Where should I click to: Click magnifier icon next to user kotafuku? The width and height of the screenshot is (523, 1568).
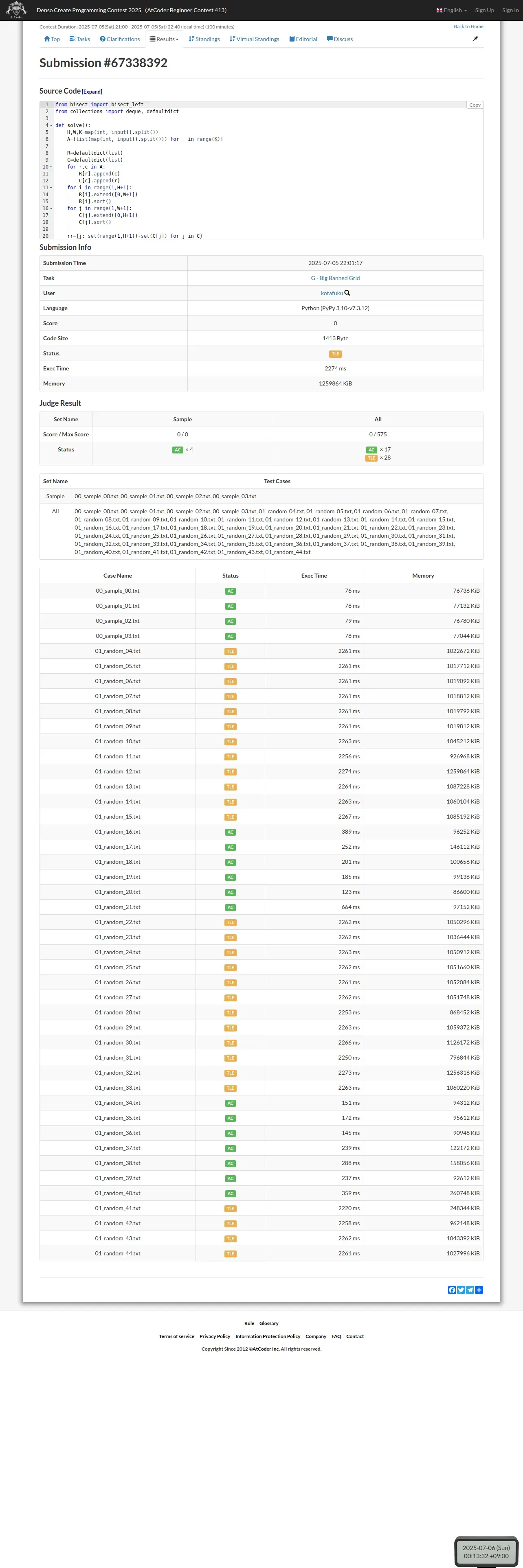[x=347, y=293]
